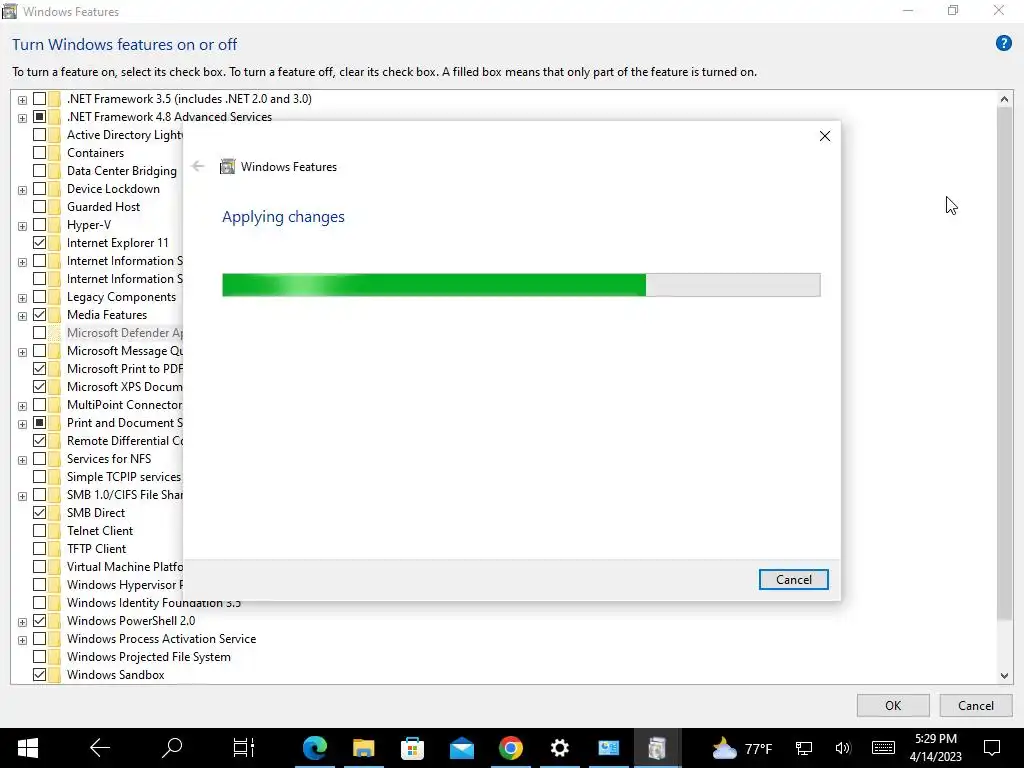Open taskbar Search magnifier
Screen dimensions: 1024x768
[172, 748]
